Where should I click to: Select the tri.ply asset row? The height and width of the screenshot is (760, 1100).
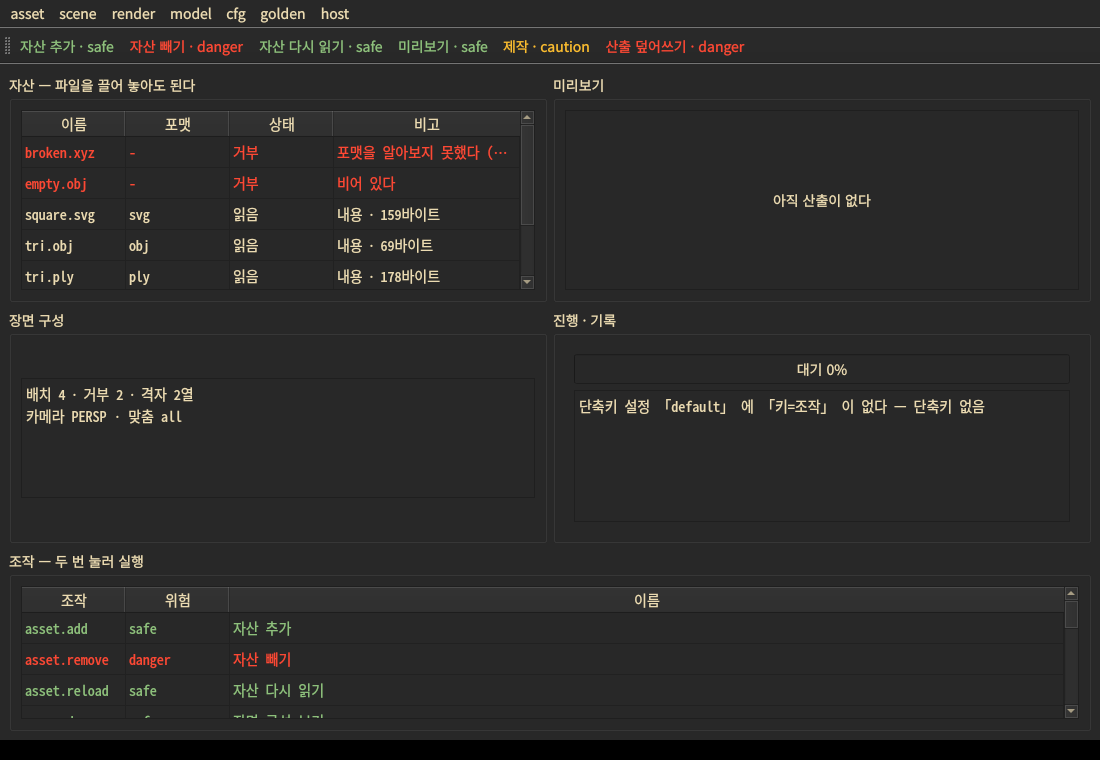click(271, 276)
